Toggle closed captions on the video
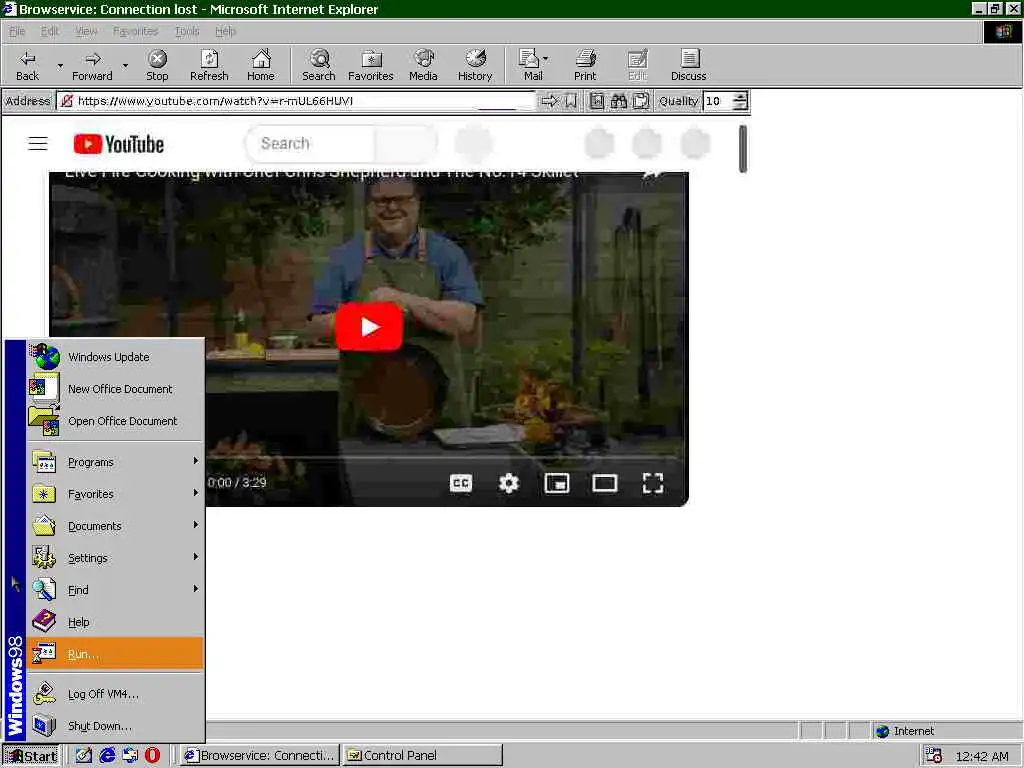The image size is (1024, 768). pos(461,483)
